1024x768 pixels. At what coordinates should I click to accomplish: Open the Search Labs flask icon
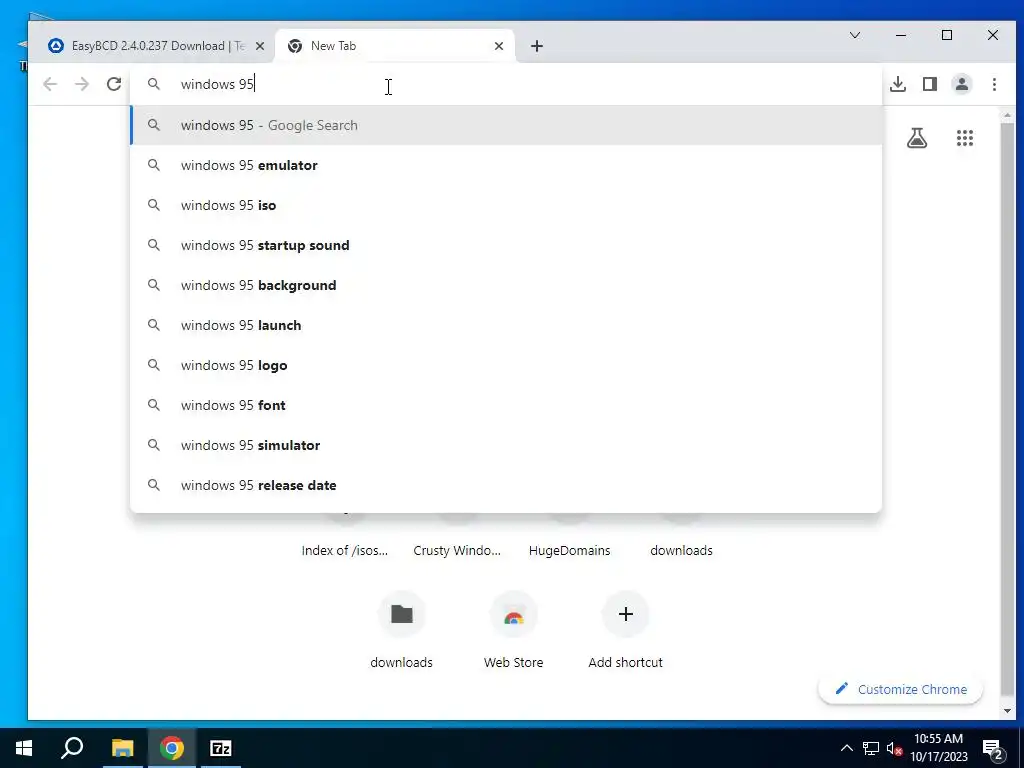(917, 138)
